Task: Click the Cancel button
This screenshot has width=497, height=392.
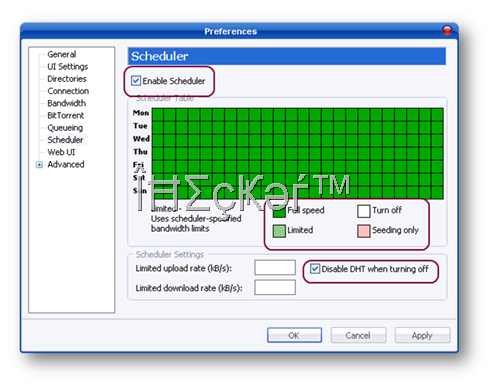Action: pyautogui.click(x=358, y=335)
